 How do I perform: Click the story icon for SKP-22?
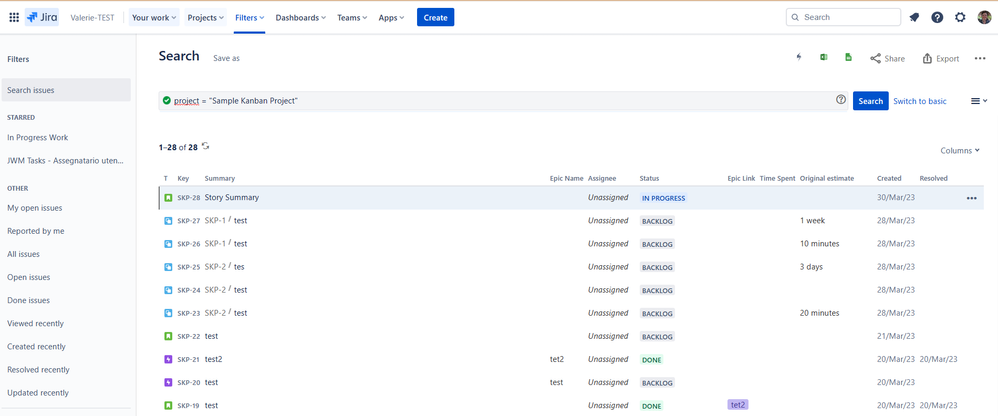(168, 336)
